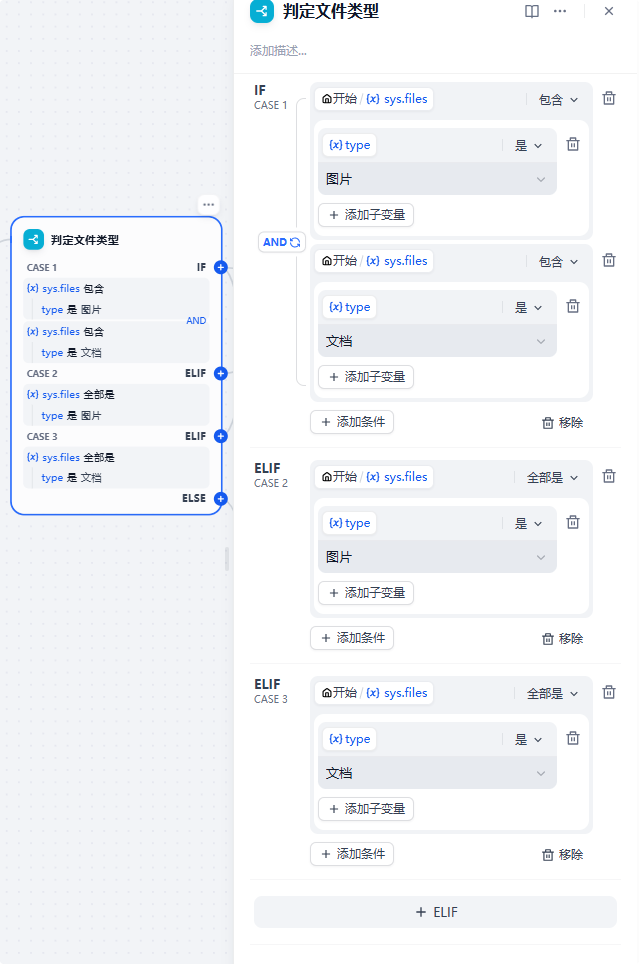Select 开始/sys.files variable in CASE 3
639x964 pixels.
375,693
